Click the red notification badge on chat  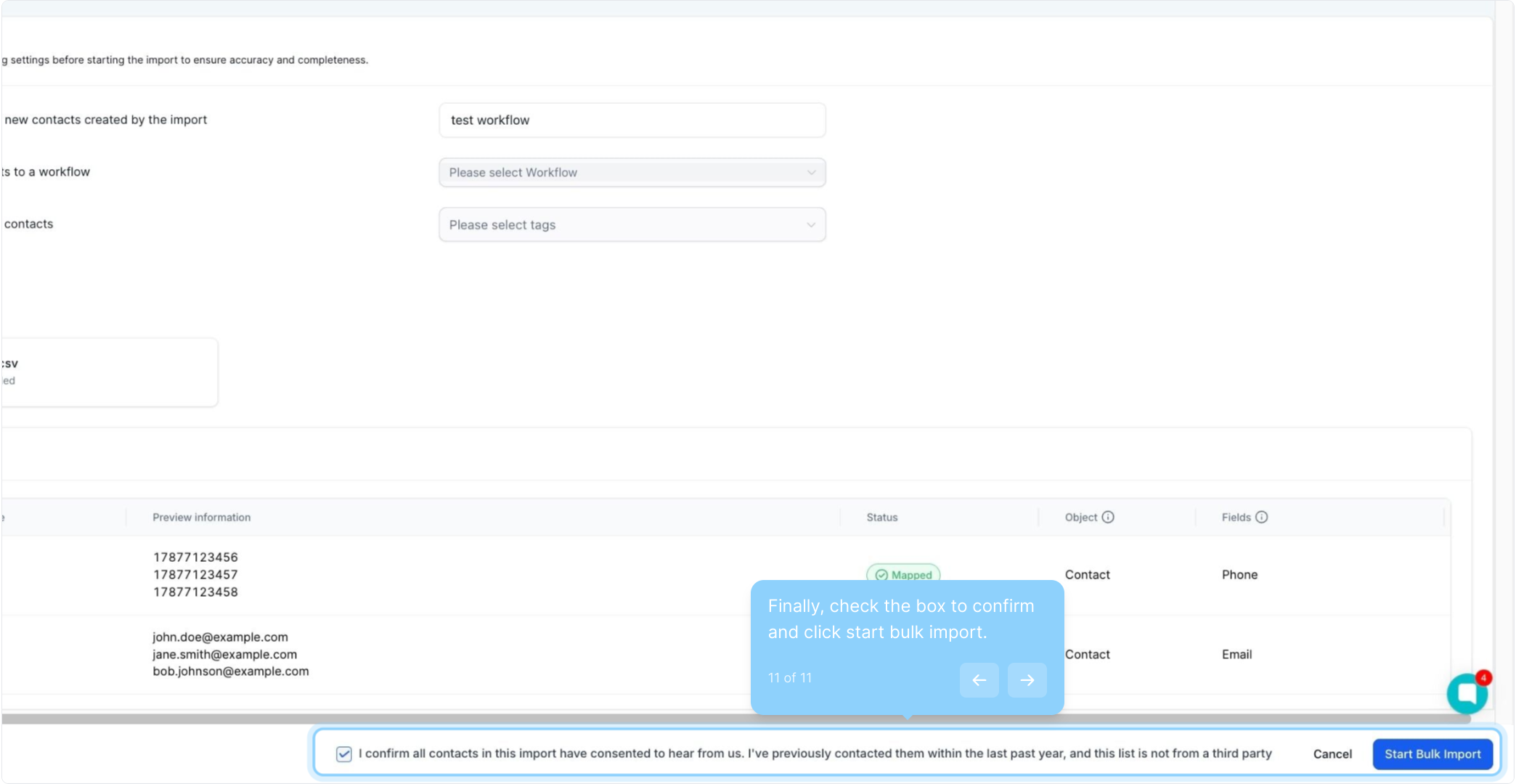(1483, 677)
